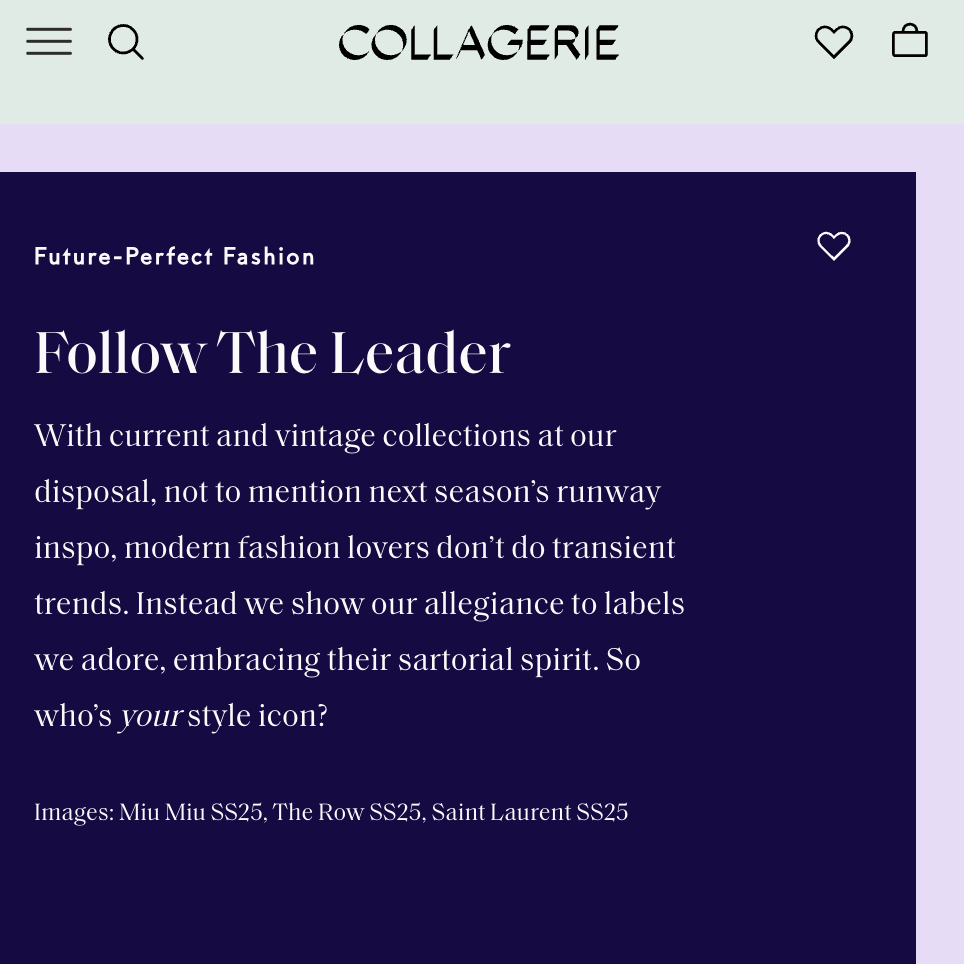Click the lavender band above the card

tap(480, 148)
